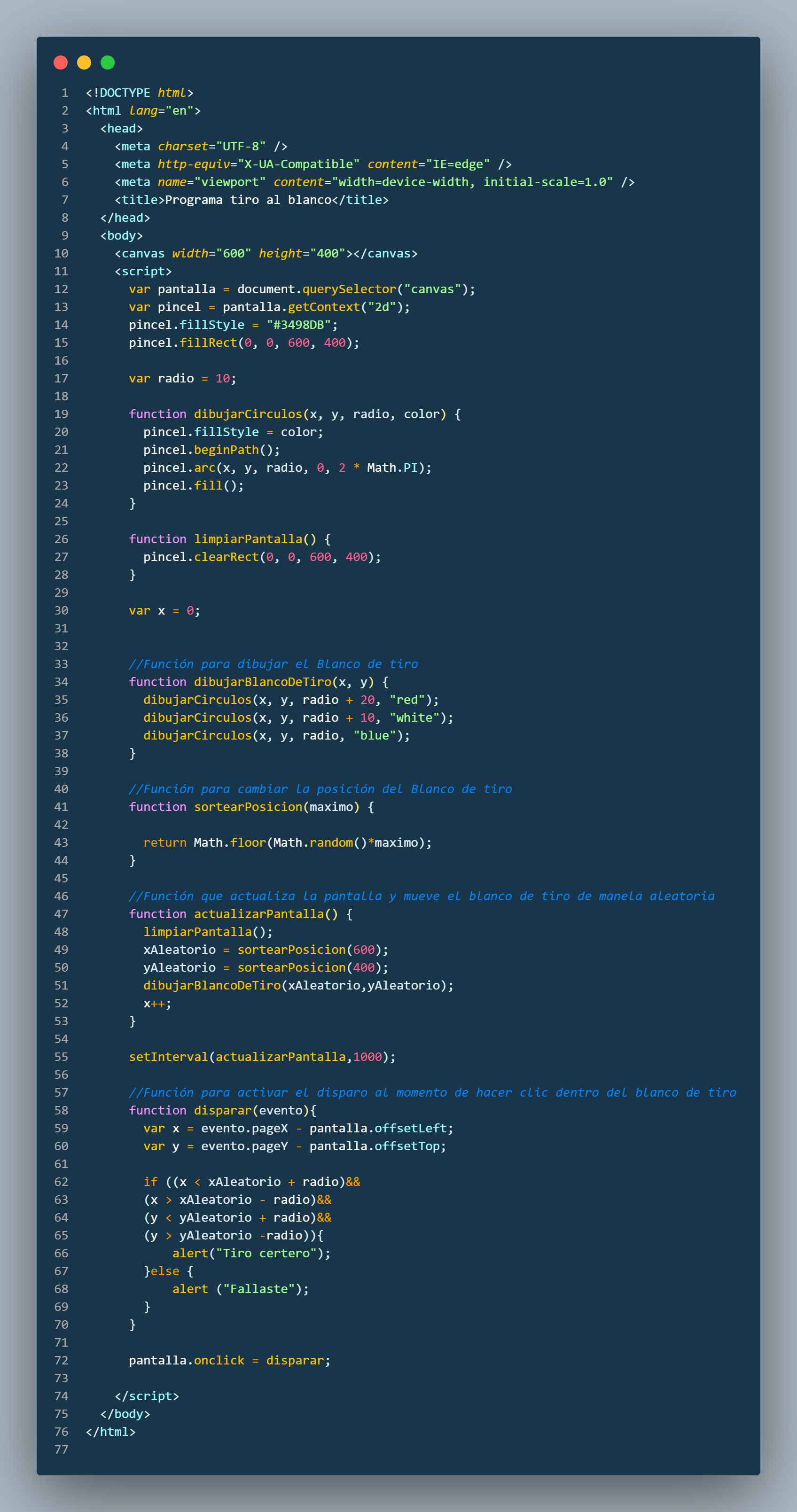Click the 'var radio = 10;' line
797x1512 pixels.
(x=182, y=378)
